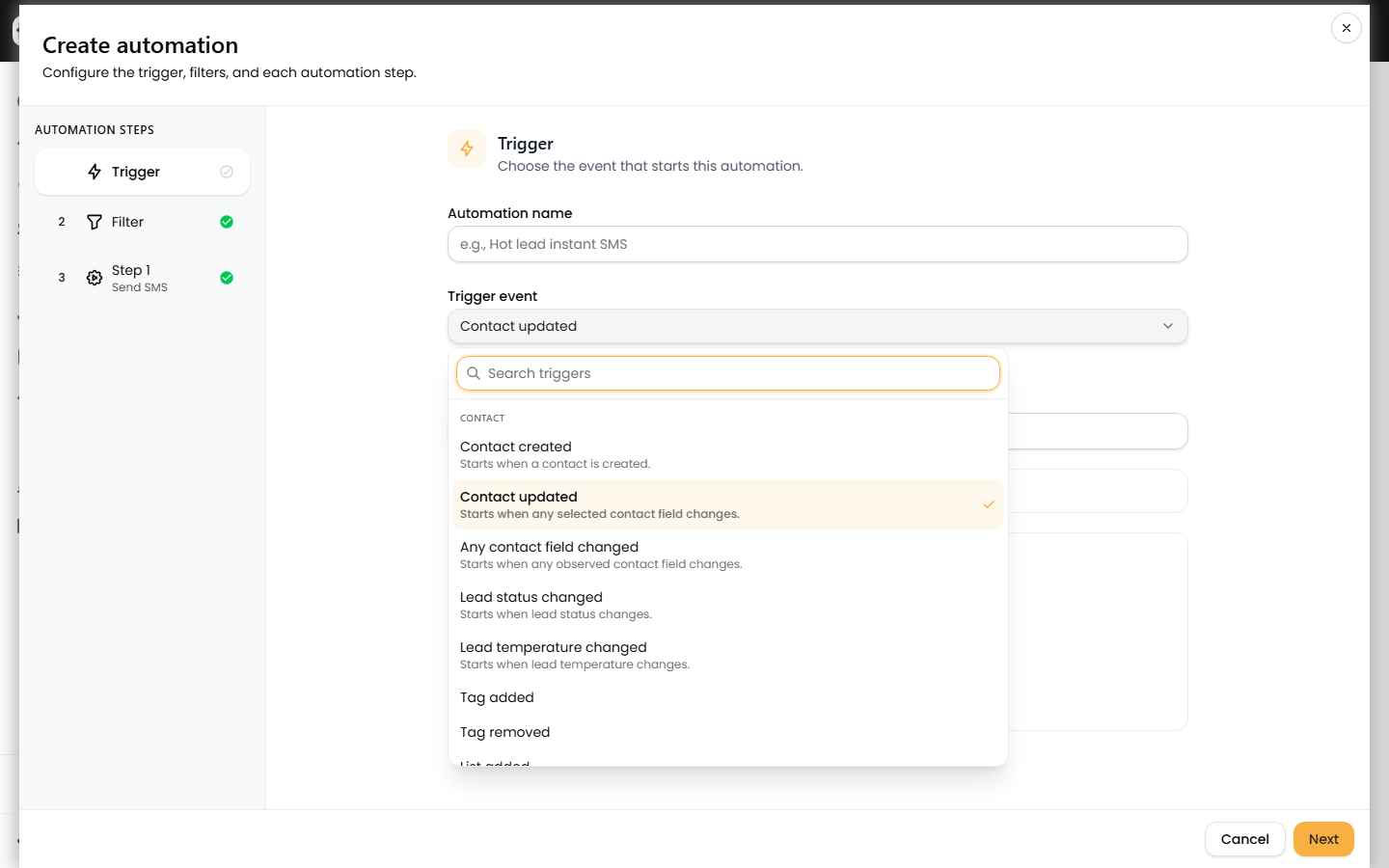This screenshot has width=1389, height=868.
Task: Click the Create automation title
Action: coord(140,45)
